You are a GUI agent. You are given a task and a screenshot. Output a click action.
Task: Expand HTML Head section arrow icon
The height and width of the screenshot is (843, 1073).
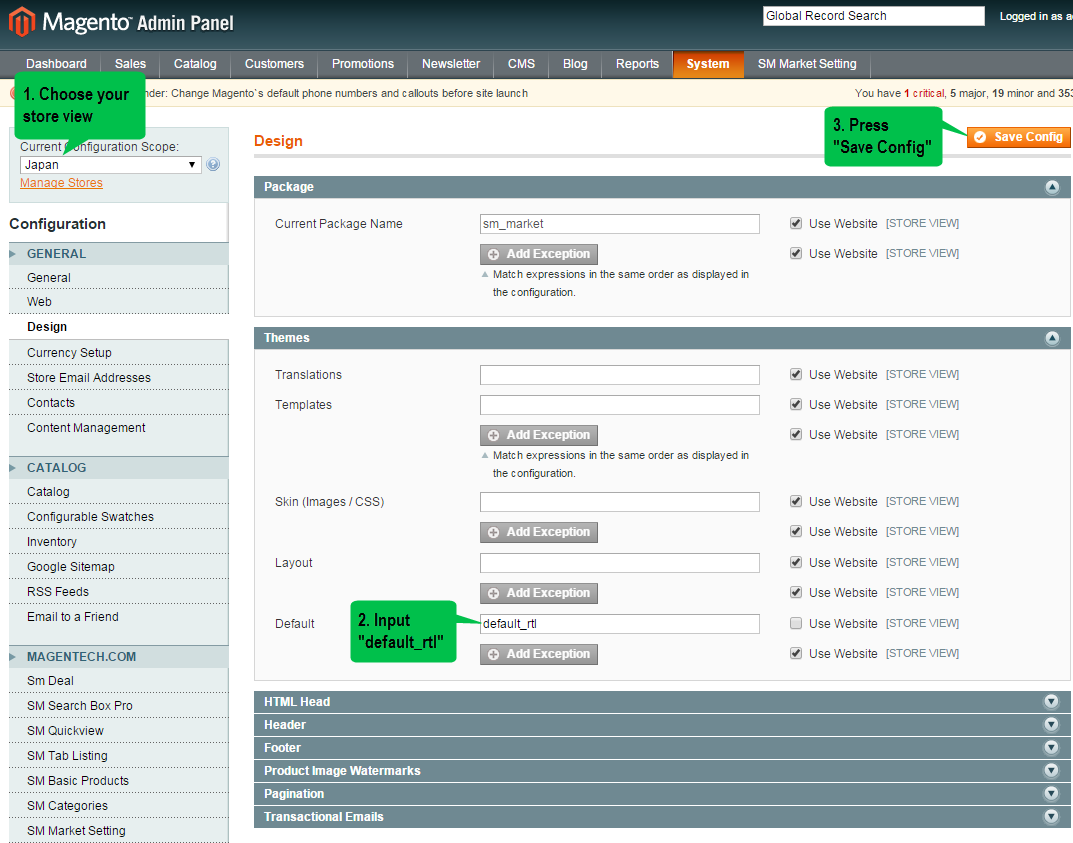(x=1051, y=701)
